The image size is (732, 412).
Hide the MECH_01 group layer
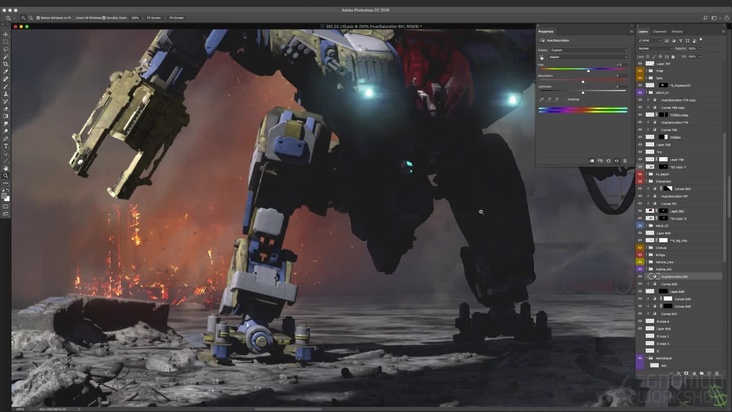coord(640,92)
